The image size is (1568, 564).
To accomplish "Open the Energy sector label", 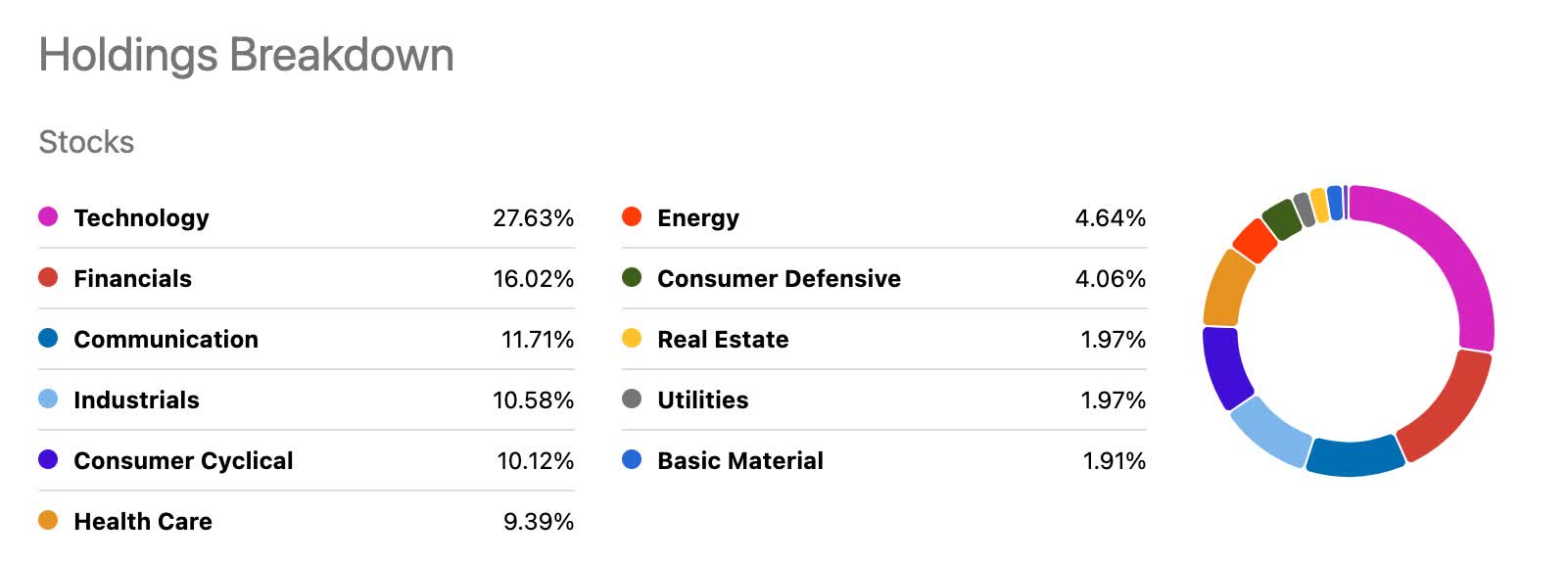I will 697,217.
